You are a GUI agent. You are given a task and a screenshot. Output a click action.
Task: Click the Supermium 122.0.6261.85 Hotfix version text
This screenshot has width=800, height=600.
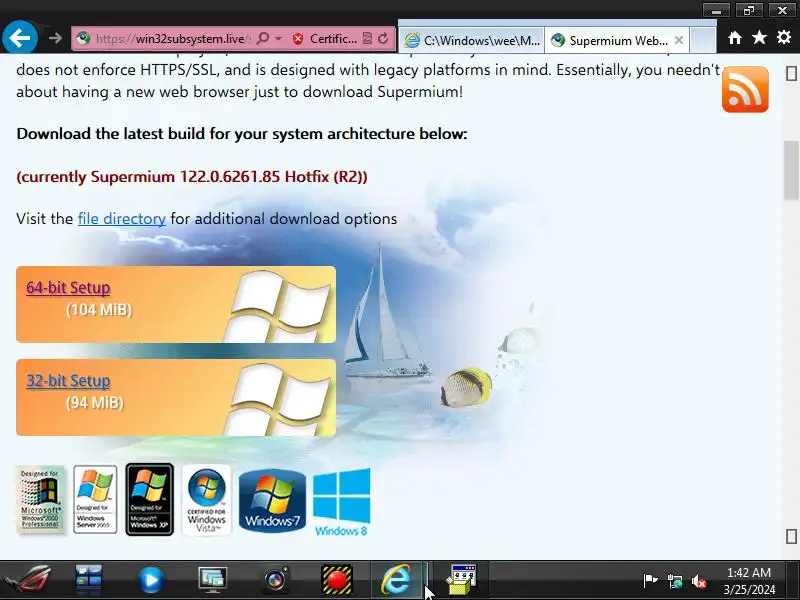coord(192,177)
